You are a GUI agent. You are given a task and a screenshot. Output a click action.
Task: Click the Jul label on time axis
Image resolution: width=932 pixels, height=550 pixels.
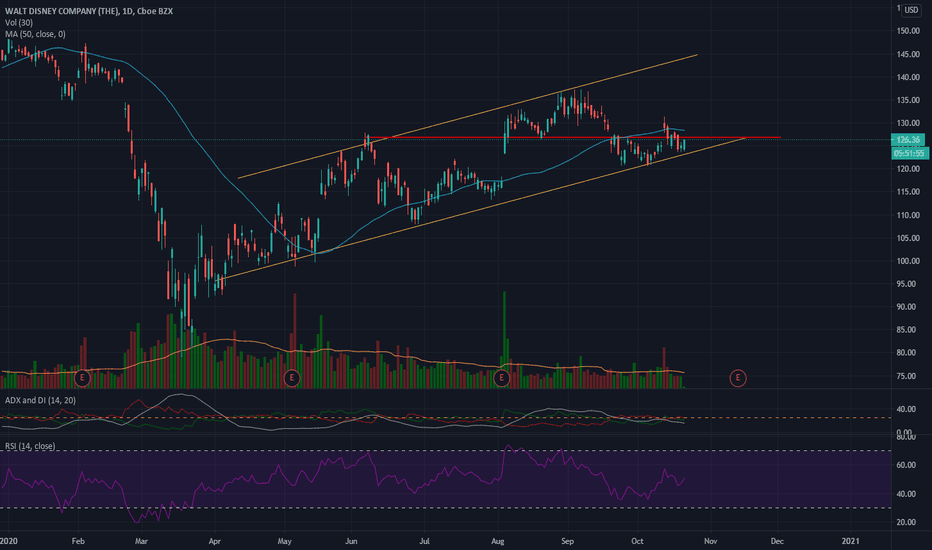click(424, 541)
